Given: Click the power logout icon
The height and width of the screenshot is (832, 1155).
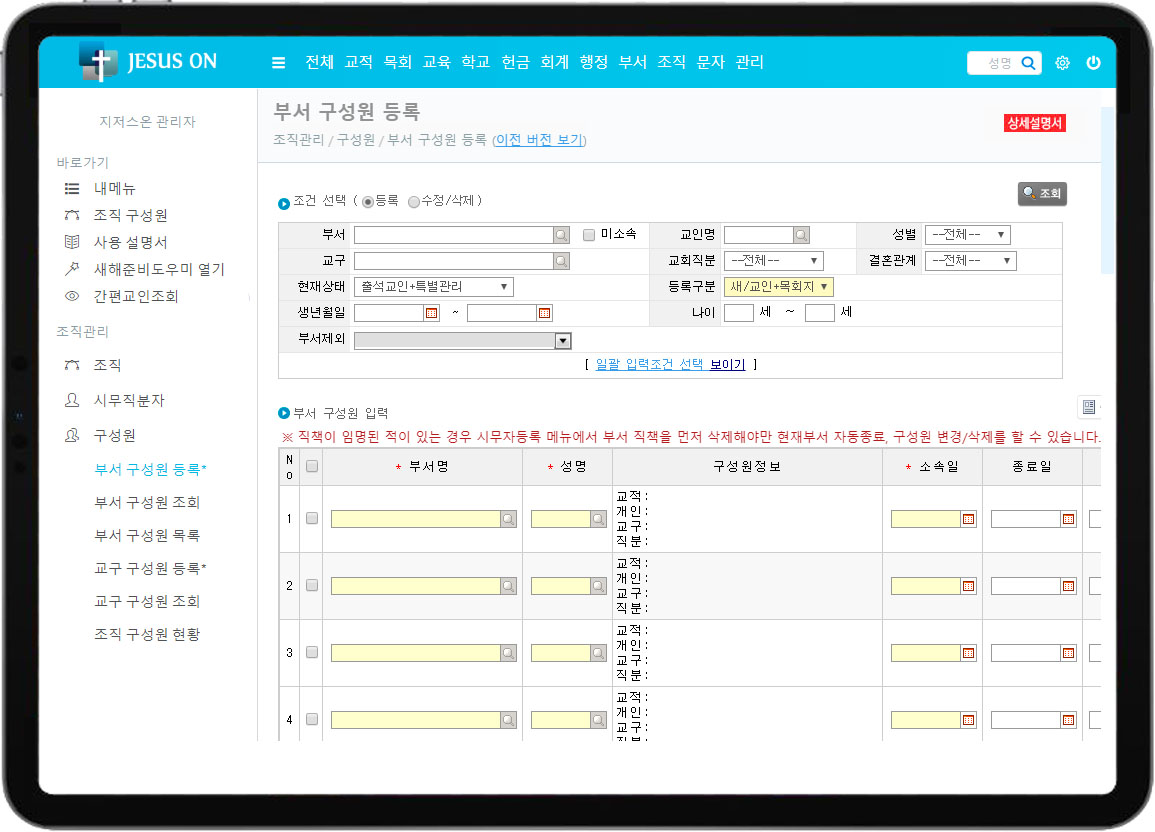Looking at the screenshot, I should 1093,63.
